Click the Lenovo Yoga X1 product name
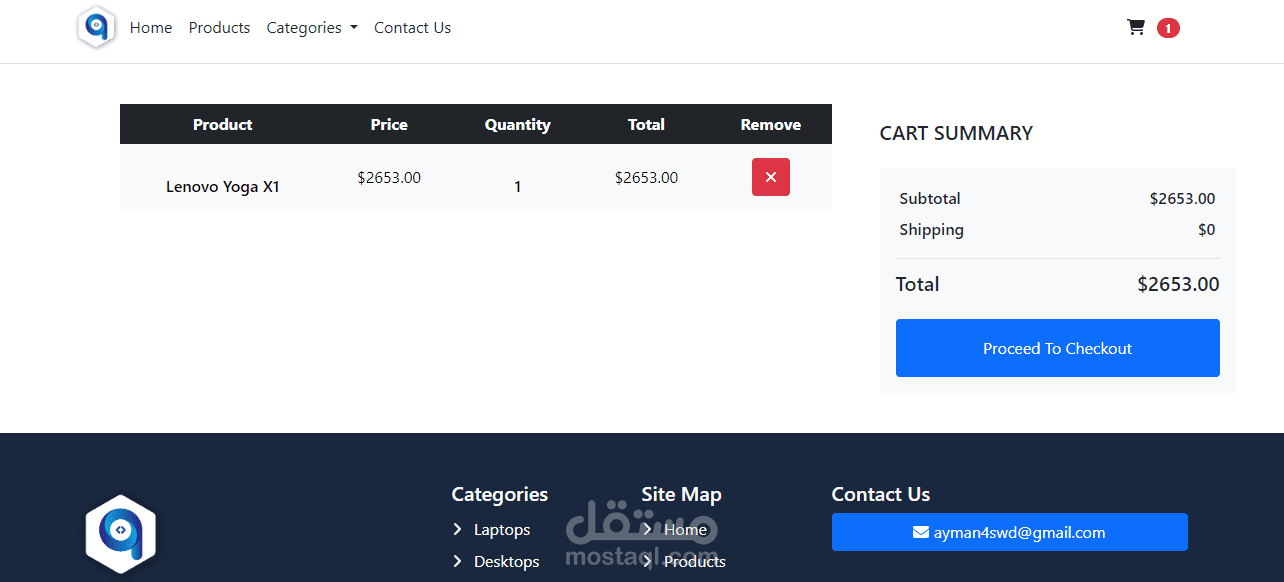 (223, 186)
